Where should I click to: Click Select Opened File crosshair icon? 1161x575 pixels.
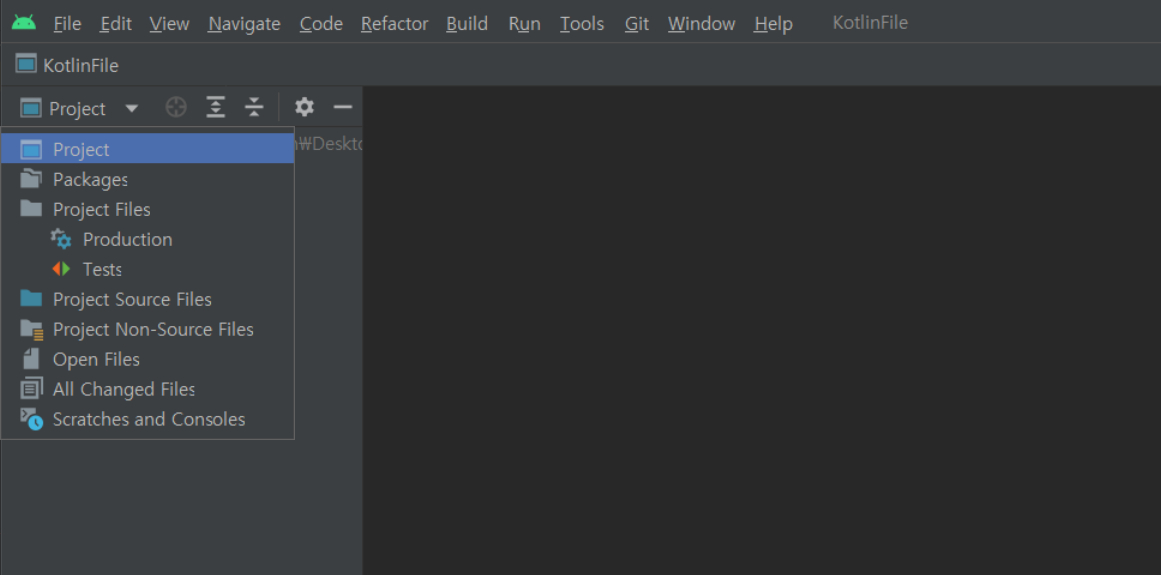tap(175, 107)
